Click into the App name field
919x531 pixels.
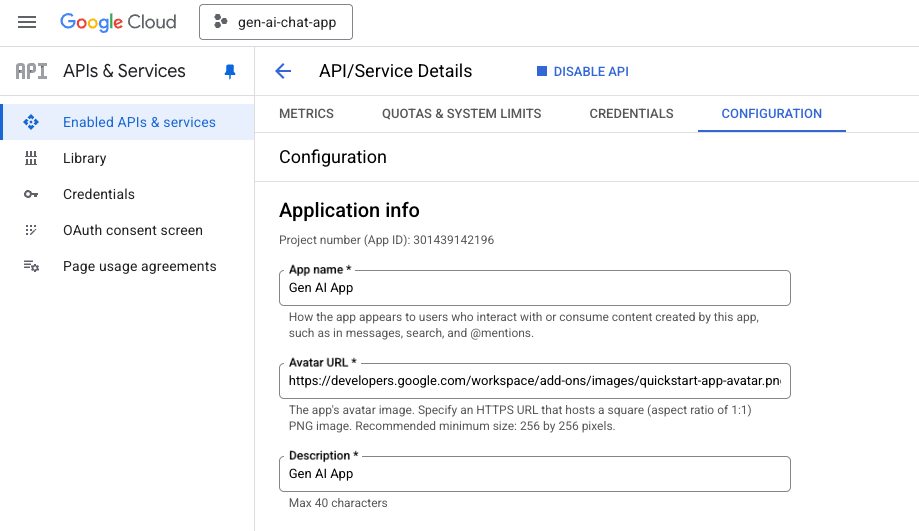click(x=534, y=288)
